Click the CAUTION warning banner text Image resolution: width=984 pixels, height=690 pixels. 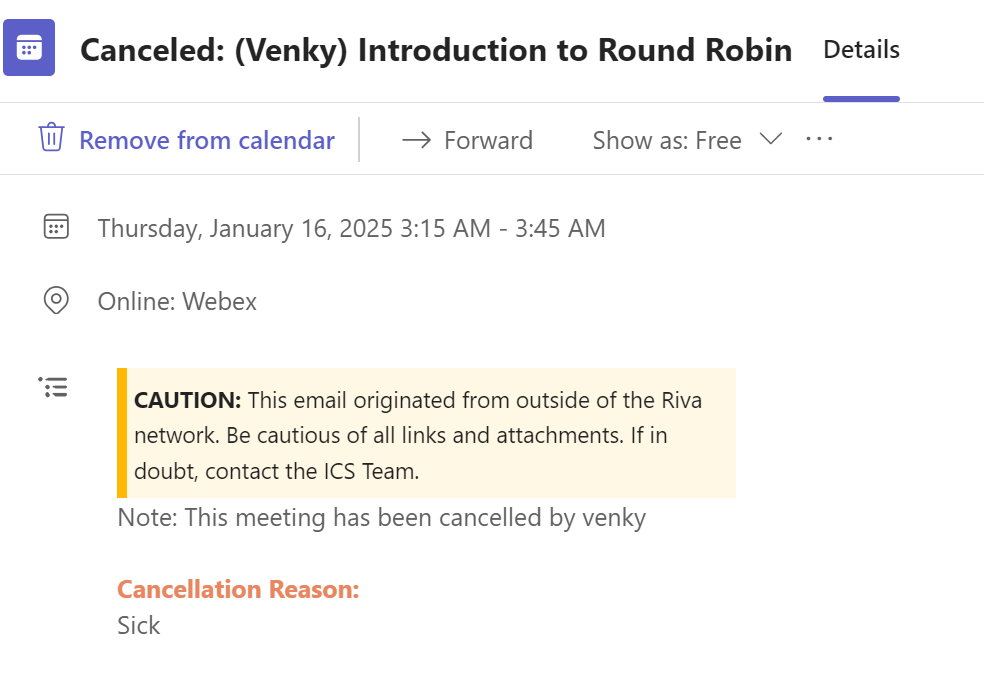418,436
